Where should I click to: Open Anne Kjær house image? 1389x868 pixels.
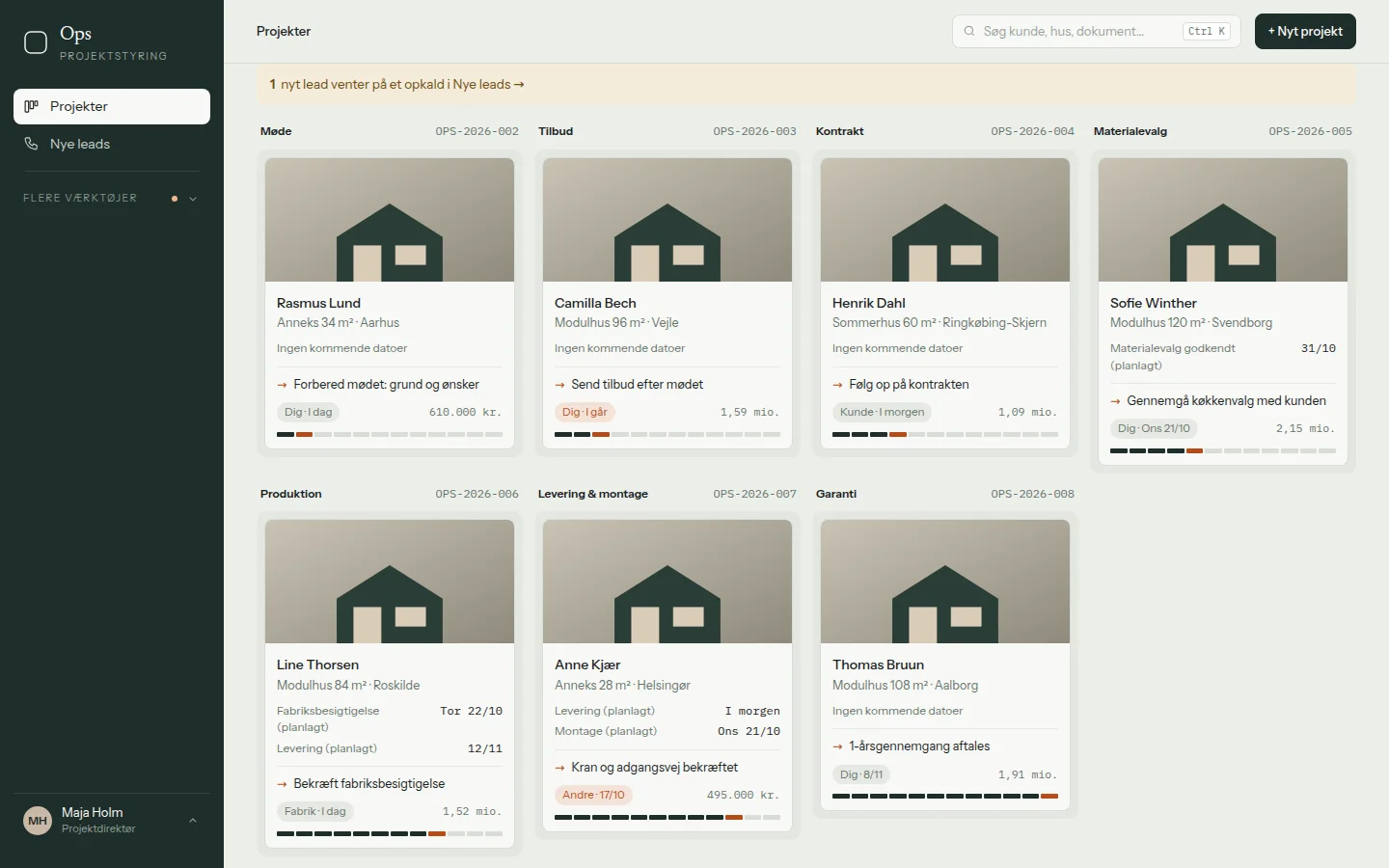click(x=667, y=582)
